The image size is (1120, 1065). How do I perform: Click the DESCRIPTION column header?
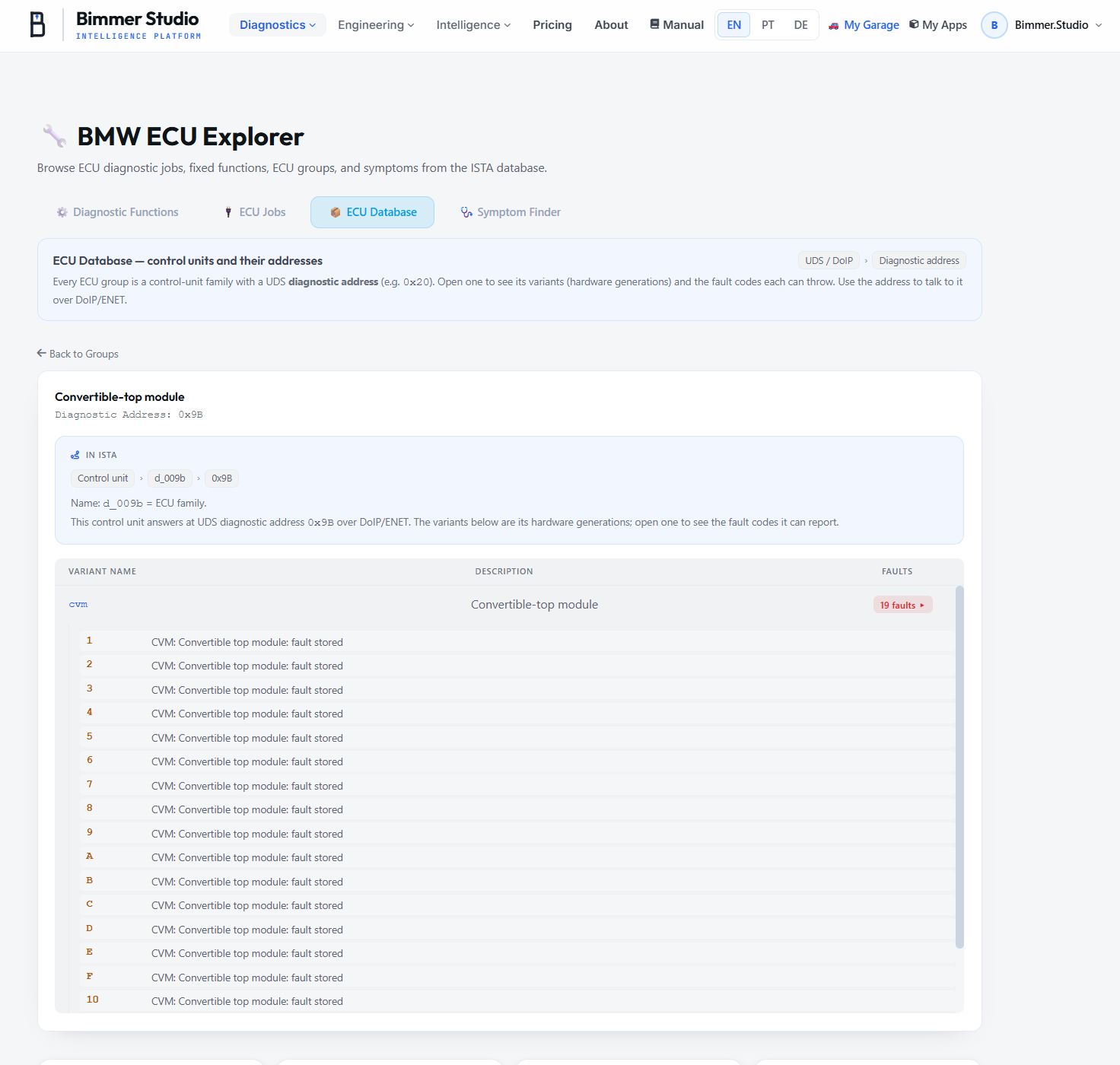504,571
